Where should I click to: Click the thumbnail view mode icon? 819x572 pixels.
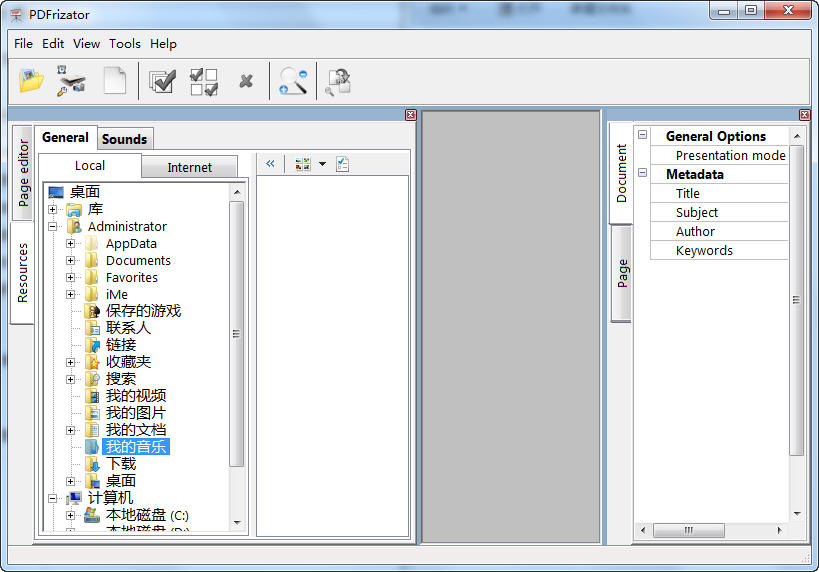tap(303, 164)
